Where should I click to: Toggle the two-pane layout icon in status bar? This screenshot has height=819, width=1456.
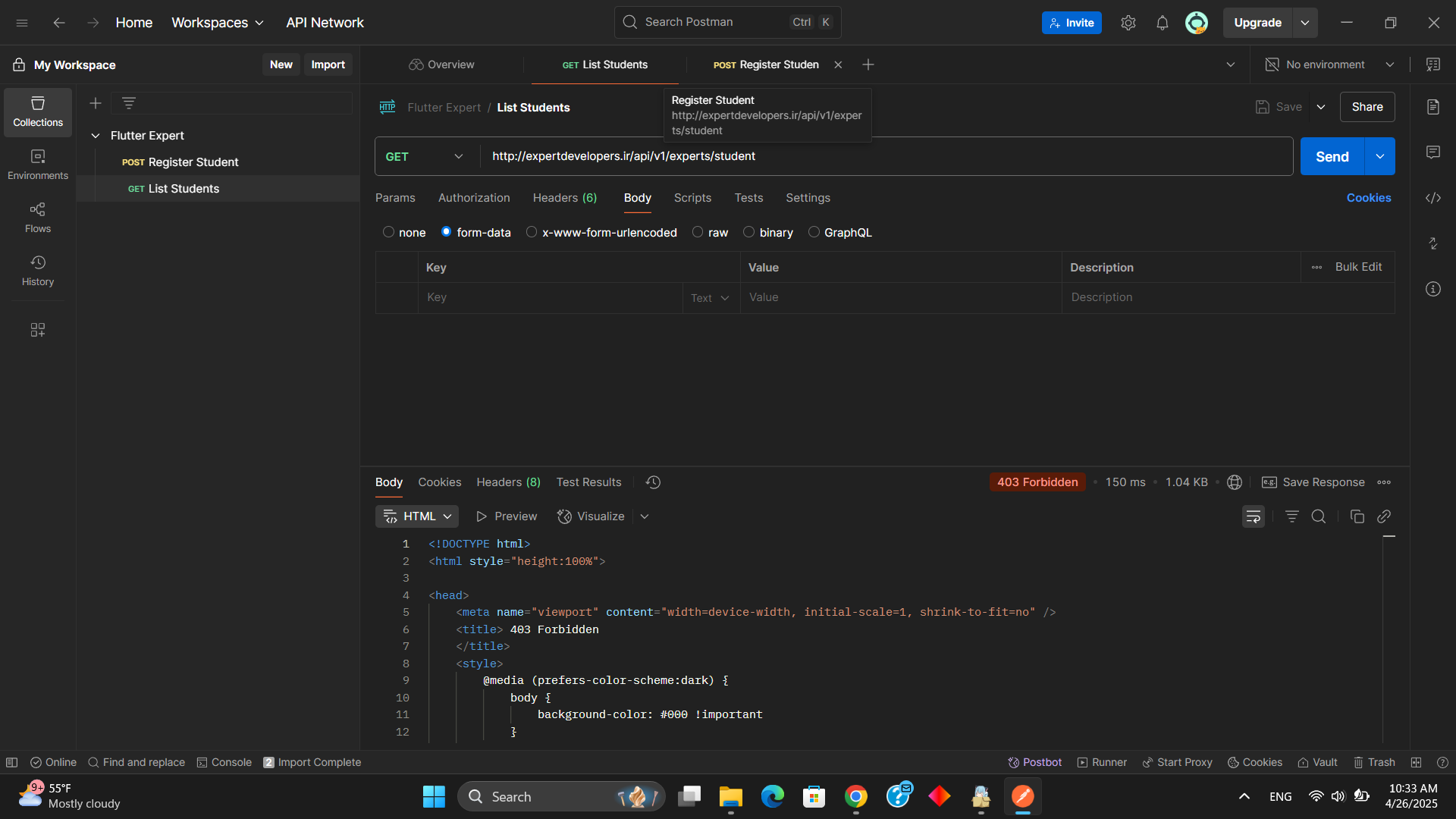click(x=1416, y=762)
